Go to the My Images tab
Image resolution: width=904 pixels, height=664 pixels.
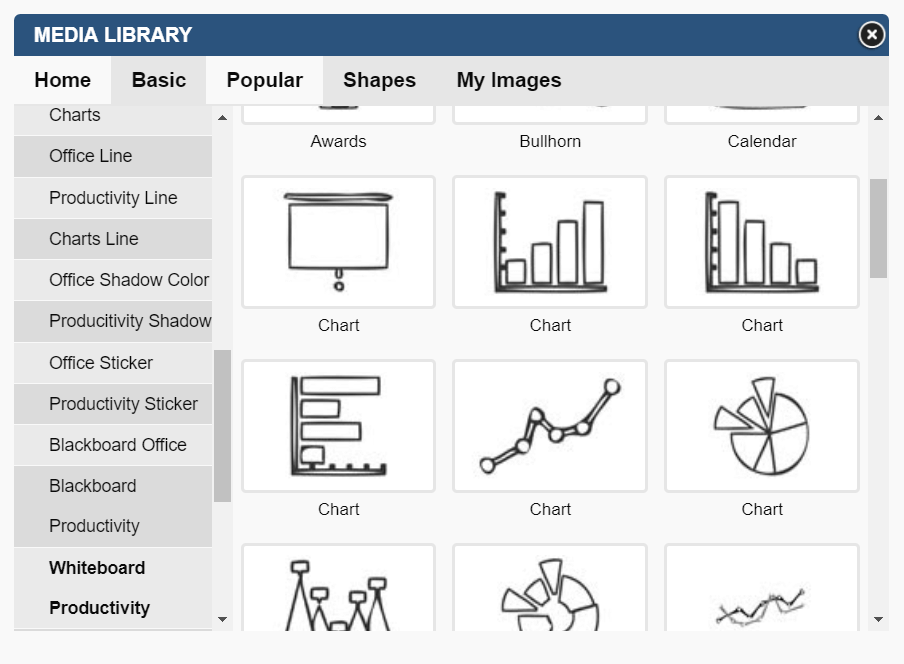coord(508,80)
